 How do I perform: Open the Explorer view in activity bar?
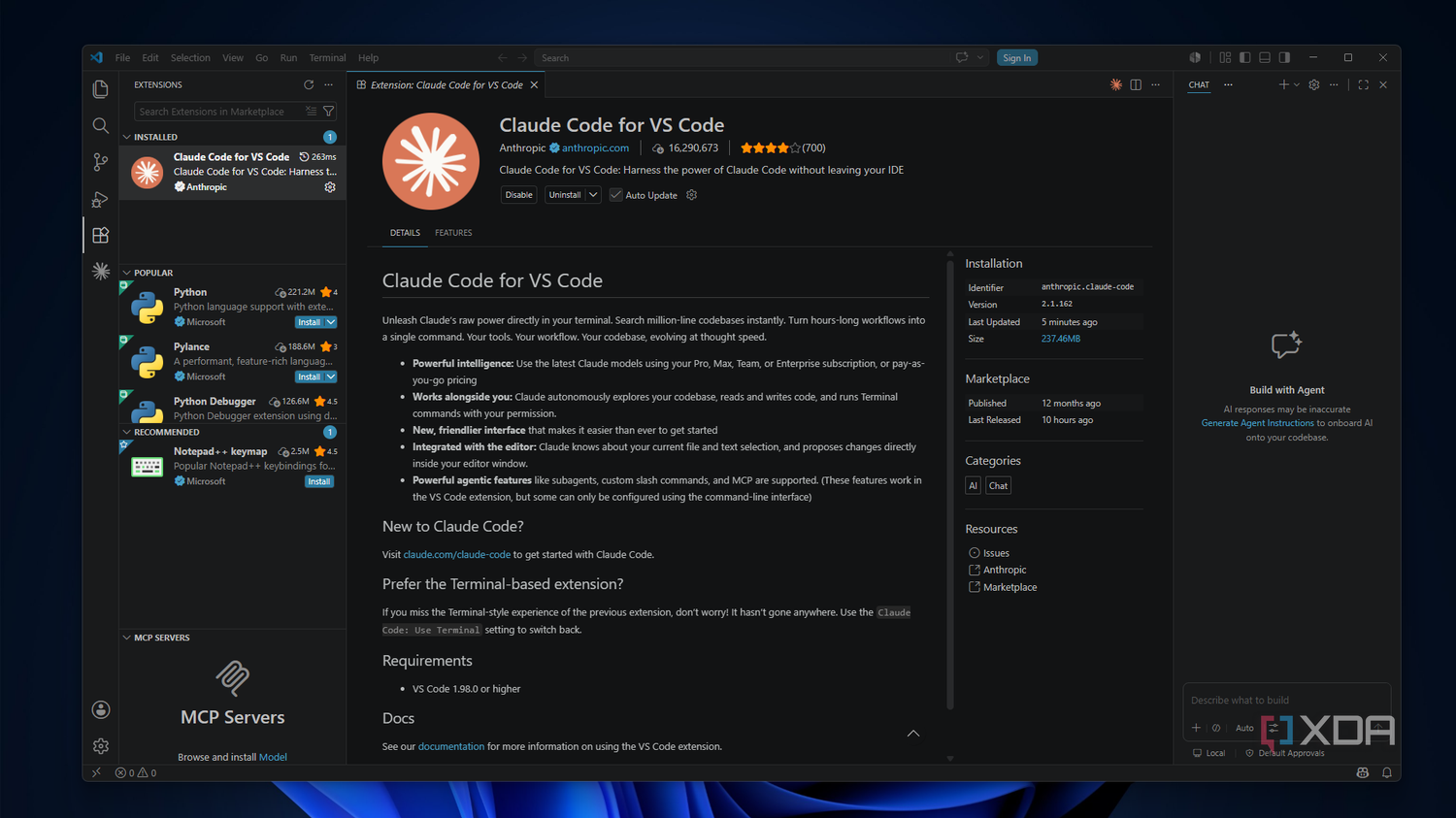tap(100, 89)
